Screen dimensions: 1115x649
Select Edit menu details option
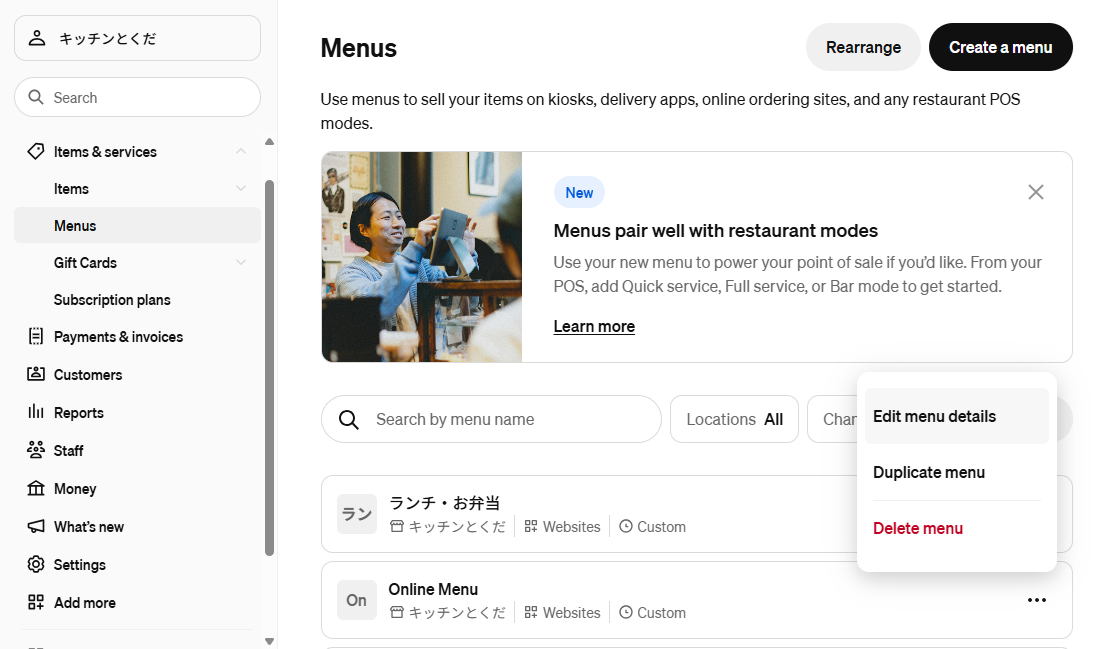click(x=956, y=417)
